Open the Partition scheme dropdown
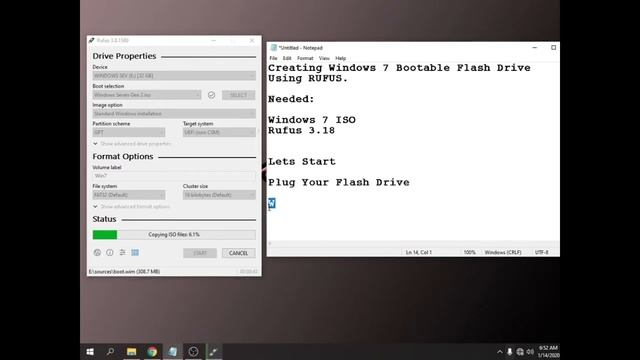Screen dimensions: 640x360 (x=129, y=132)
